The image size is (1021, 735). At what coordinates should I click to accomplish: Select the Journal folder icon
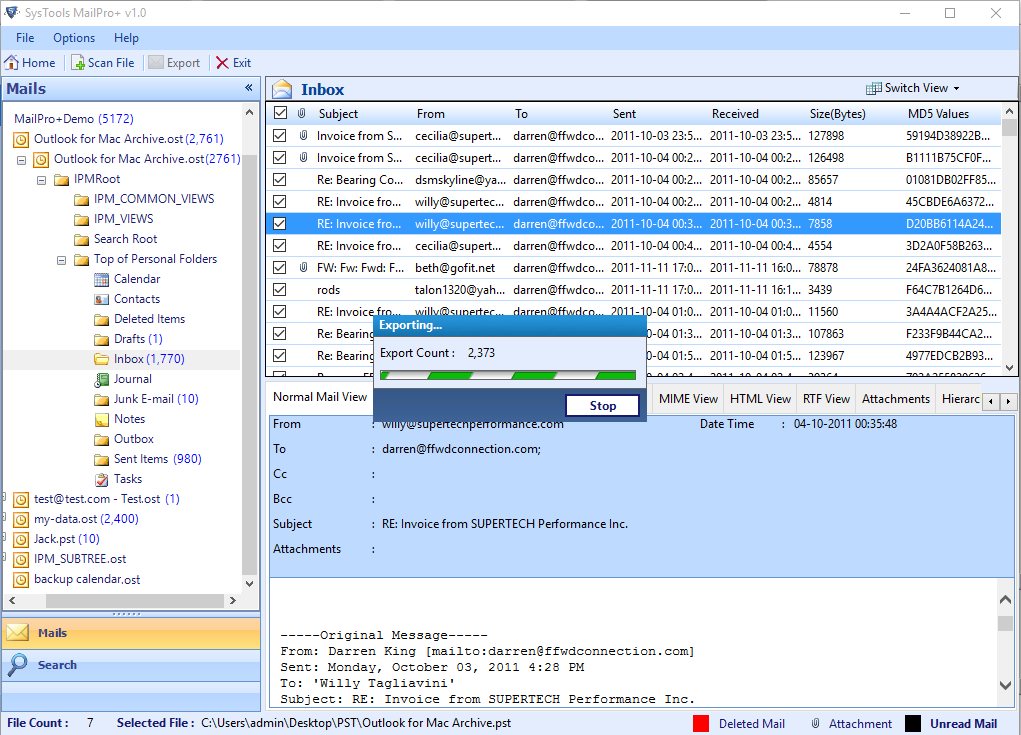(102, 380)
